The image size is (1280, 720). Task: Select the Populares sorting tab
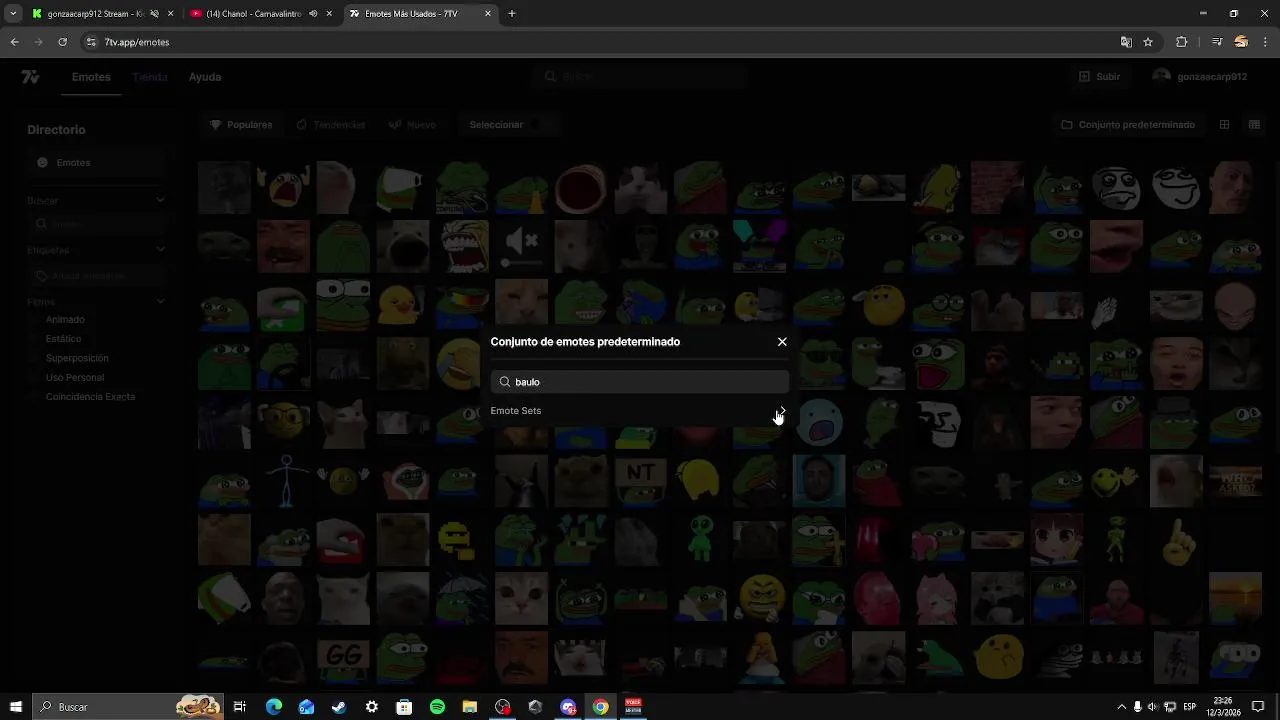241,125
